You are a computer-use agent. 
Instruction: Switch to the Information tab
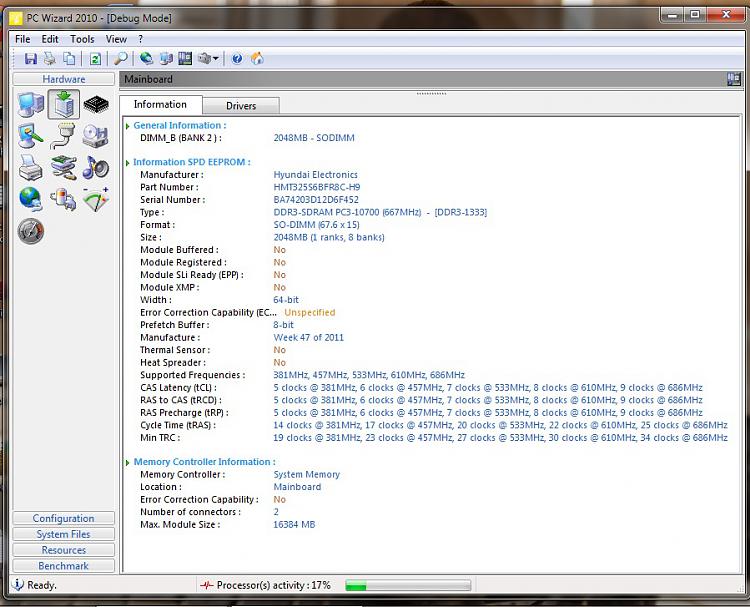click(160, 104)
